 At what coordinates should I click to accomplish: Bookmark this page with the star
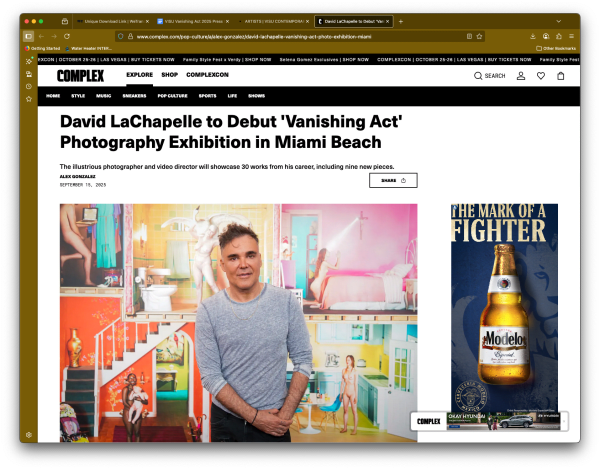click(480, 36)
